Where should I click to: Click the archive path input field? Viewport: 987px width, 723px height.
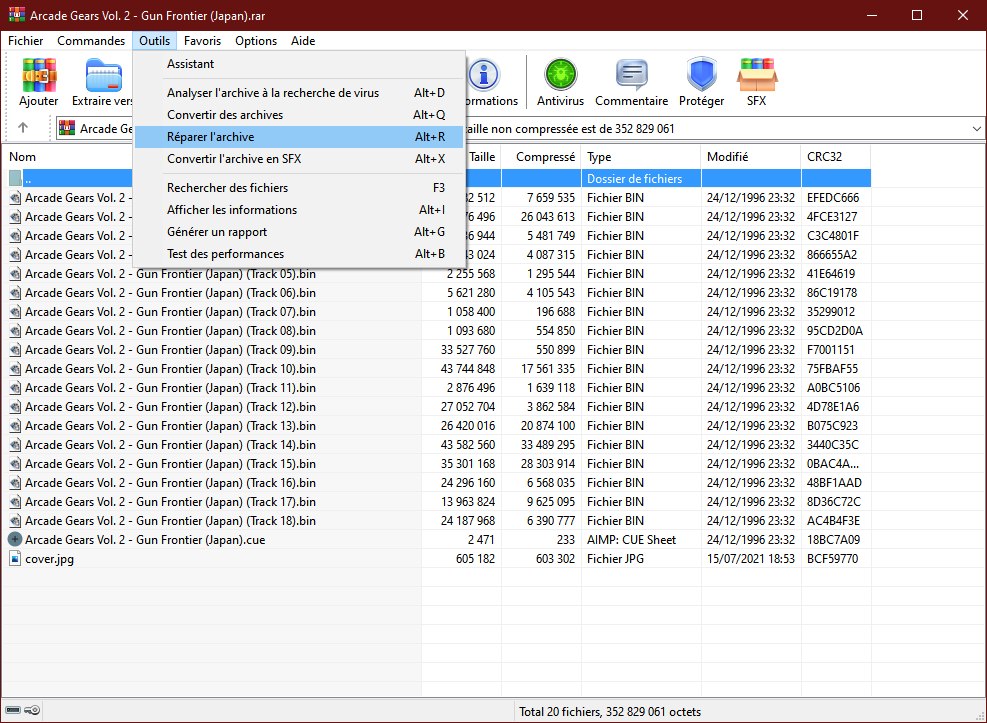pos(520,128)
